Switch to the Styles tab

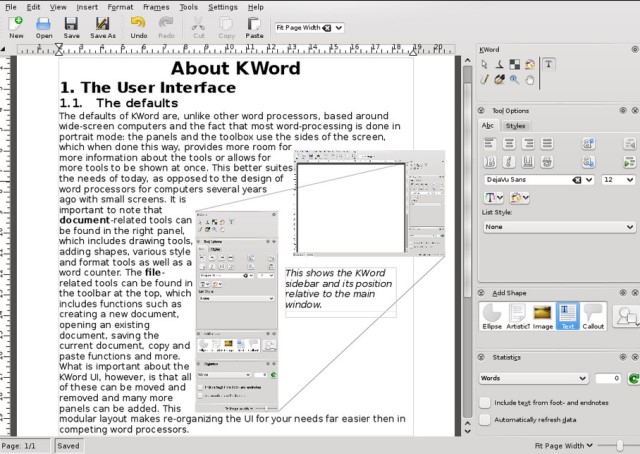click(515, 126)
